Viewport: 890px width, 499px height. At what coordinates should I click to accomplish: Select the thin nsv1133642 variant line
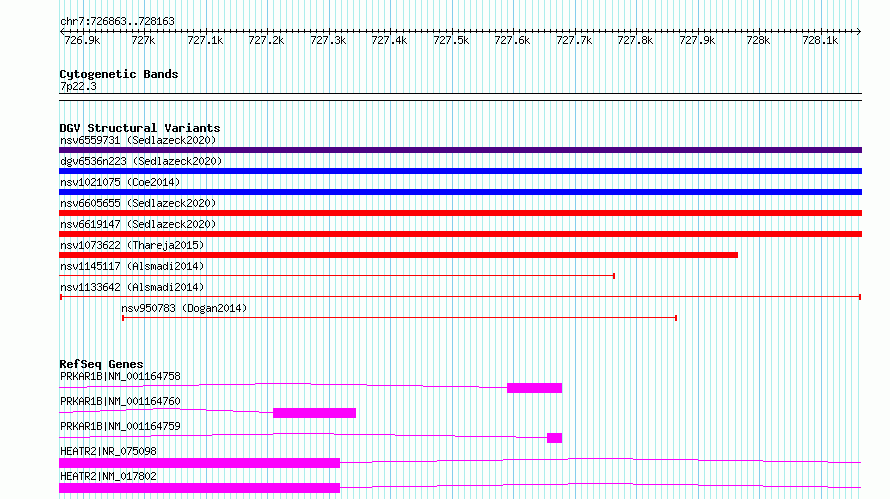point(460,297)
